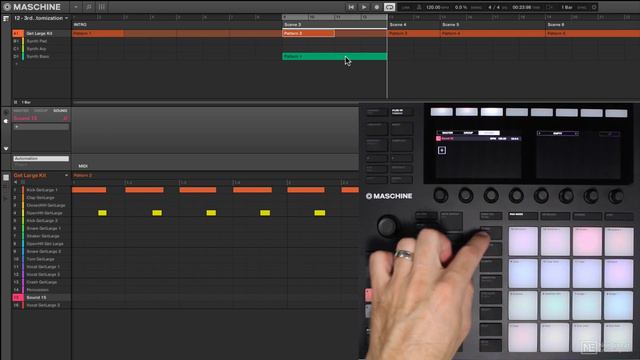This screenshot has width=640, height=360.
Task: Select the Clap GetLarge sound
Action: point(41,198)
